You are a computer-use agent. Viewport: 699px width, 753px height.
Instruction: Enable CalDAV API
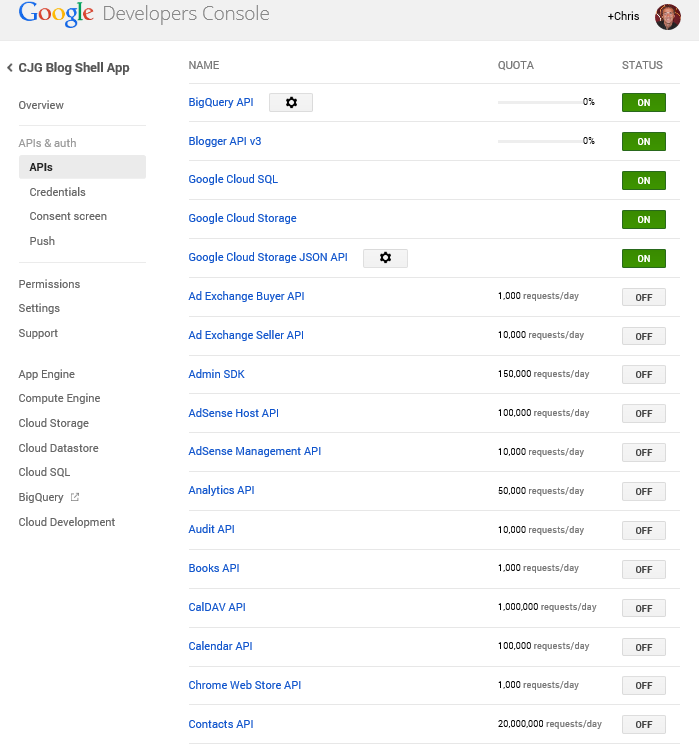[643, 608]
